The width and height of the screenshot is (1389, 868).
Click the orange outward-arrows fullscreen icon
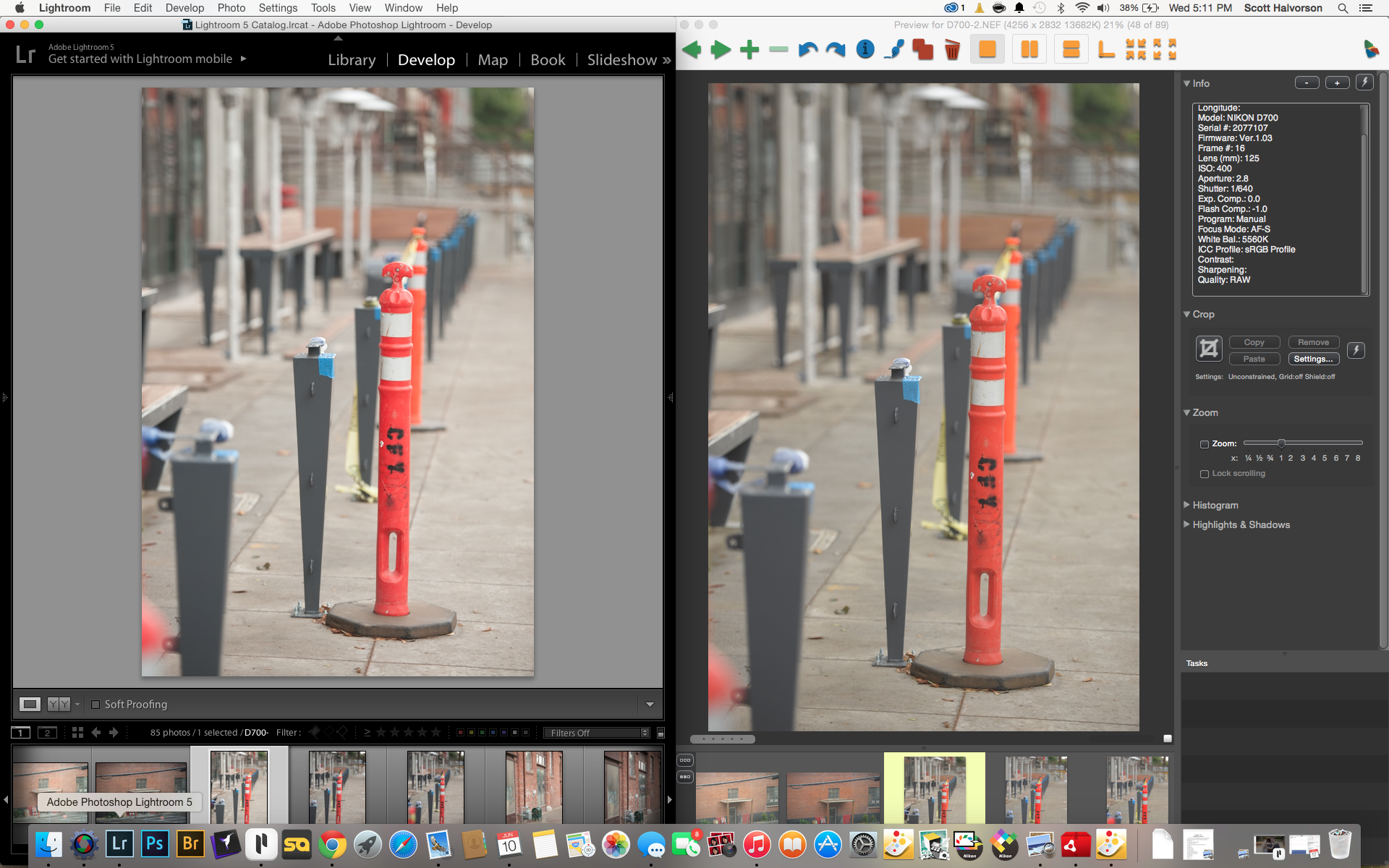click(1165, 50)
